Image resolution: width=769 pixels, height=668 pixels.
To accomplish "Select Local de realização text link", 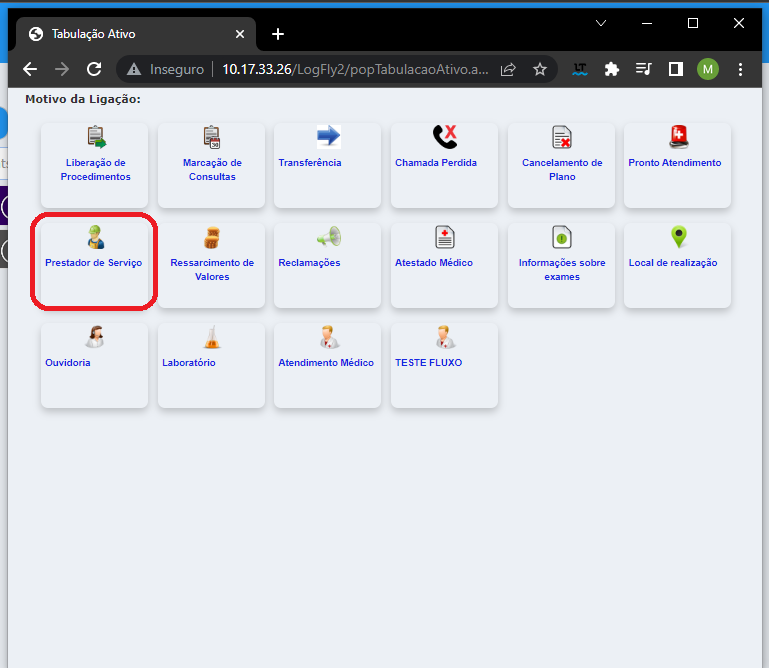I will (x=673, y=263).
